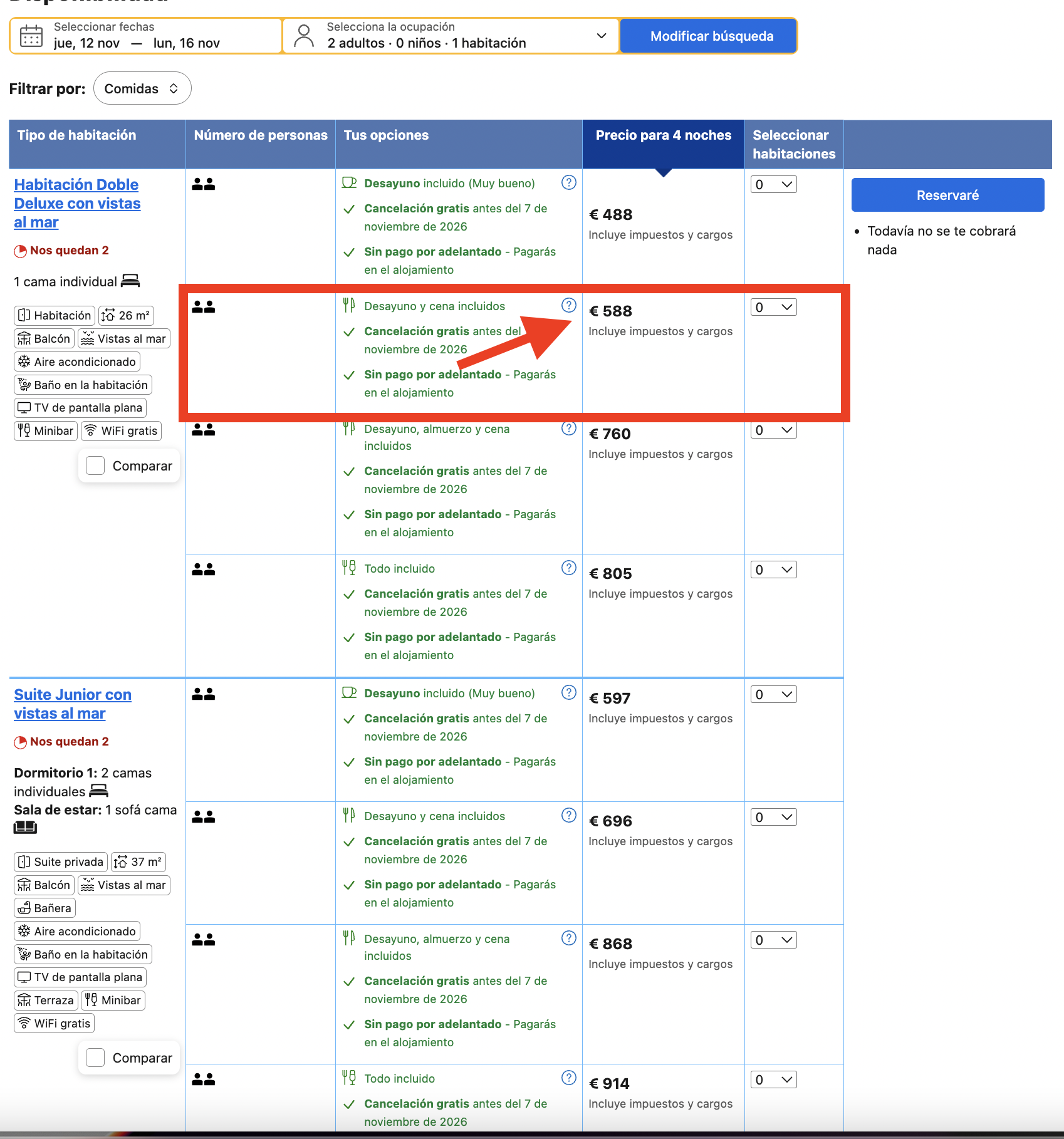Open Suite Junior con vistas al mar link
Screen dimensions: 1064x1139
click(73, 704)
